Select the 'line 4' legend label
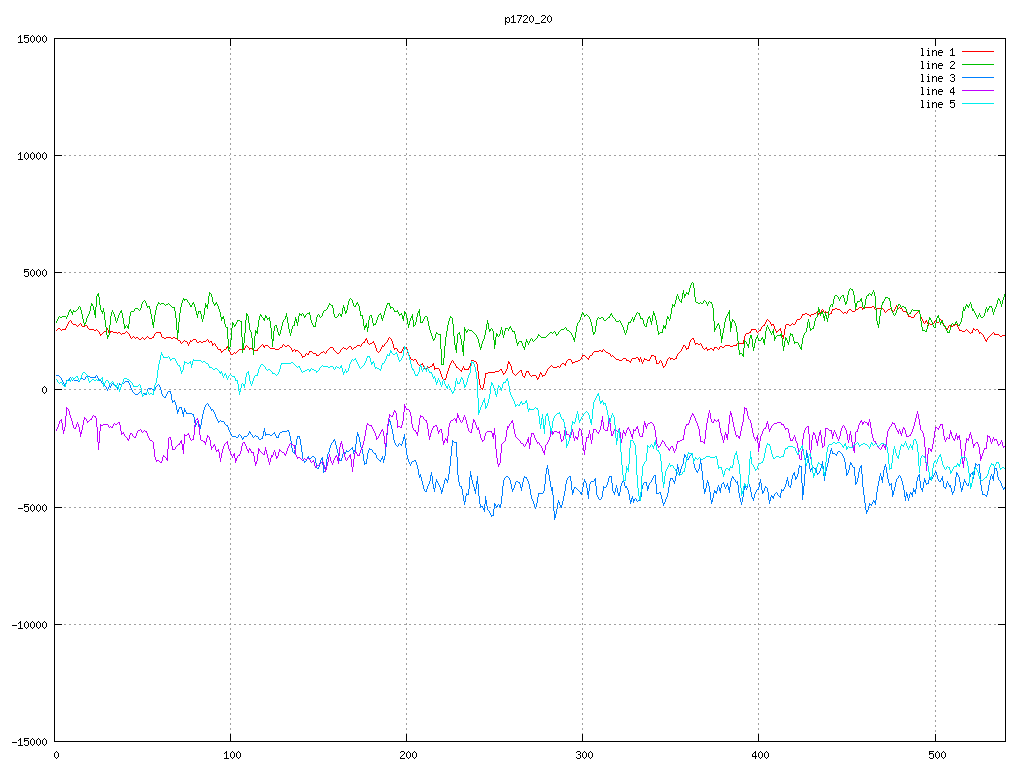Screen dimensions: 1024x768 (937, 91)
